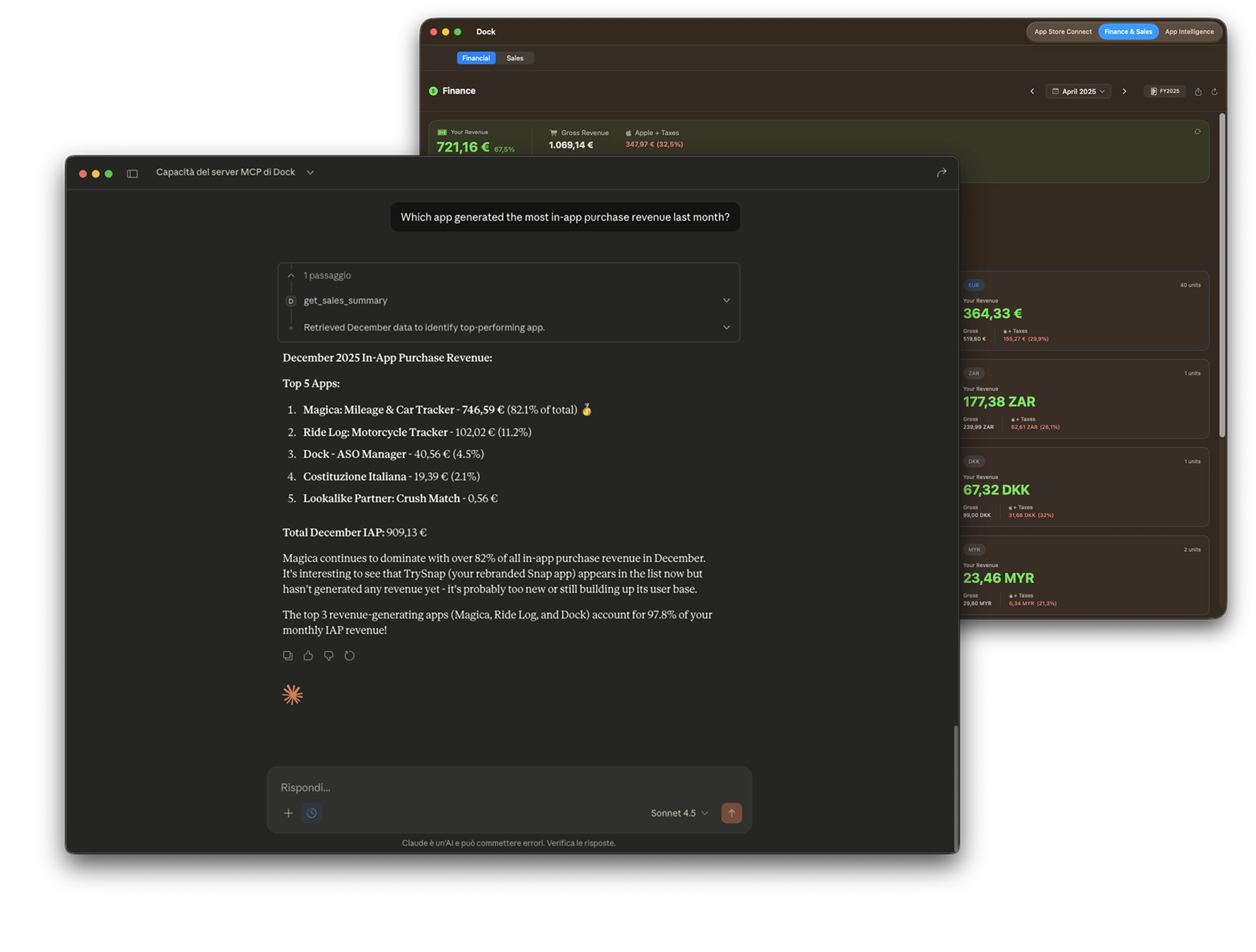Open the Sonnet 4.5 model selector
1256x952 pixels.
677,813
